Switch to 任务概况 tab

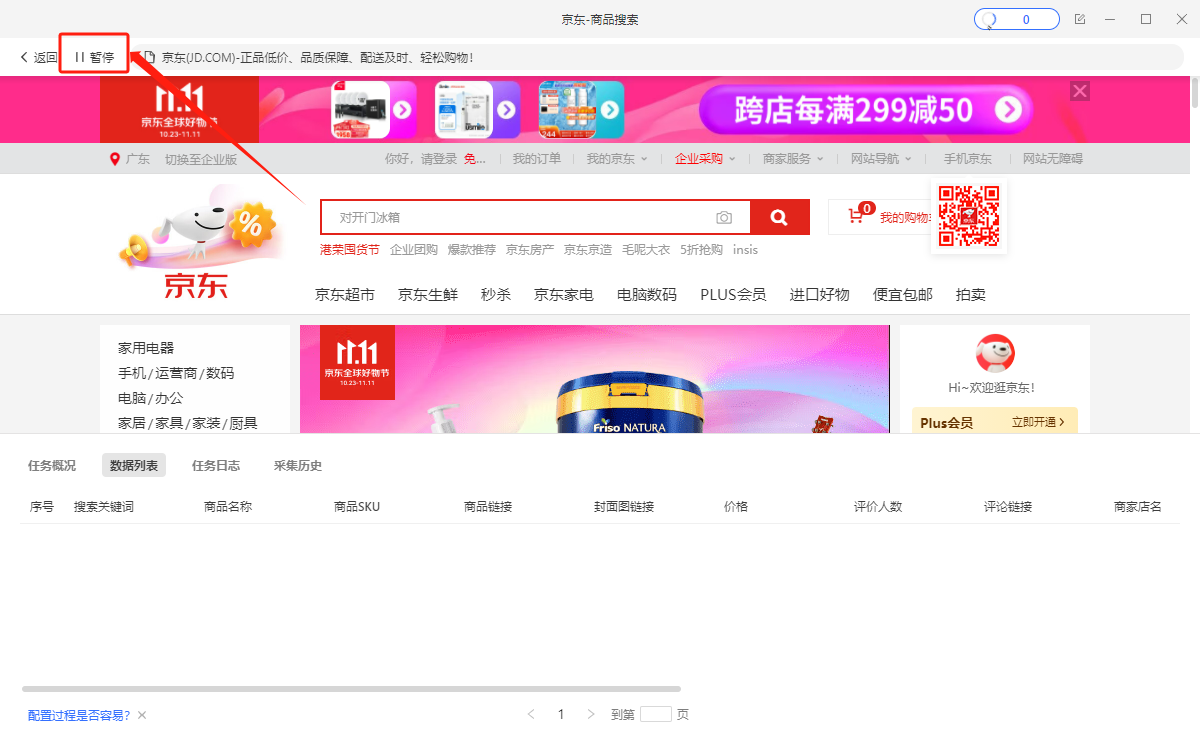(x=52, y=465)
